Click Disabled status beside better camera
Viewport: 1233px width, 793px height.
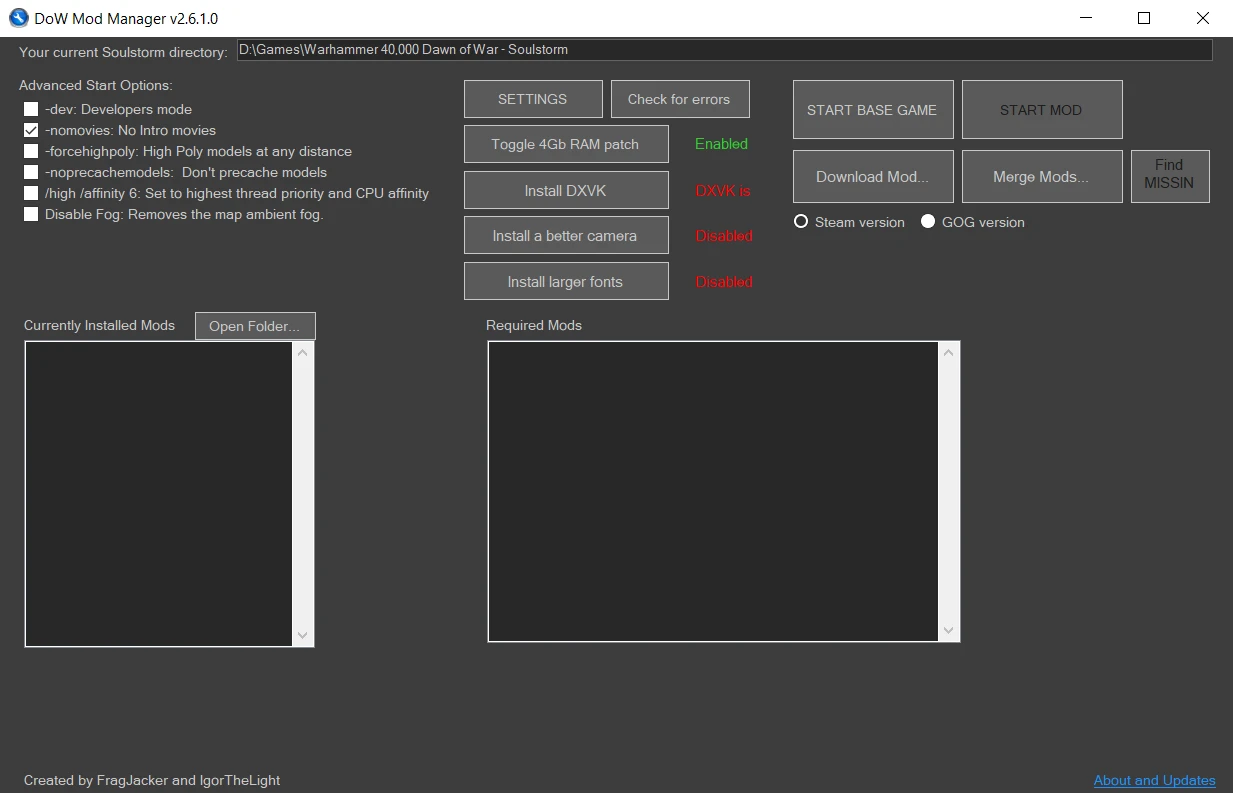click(x=724, y=236)
